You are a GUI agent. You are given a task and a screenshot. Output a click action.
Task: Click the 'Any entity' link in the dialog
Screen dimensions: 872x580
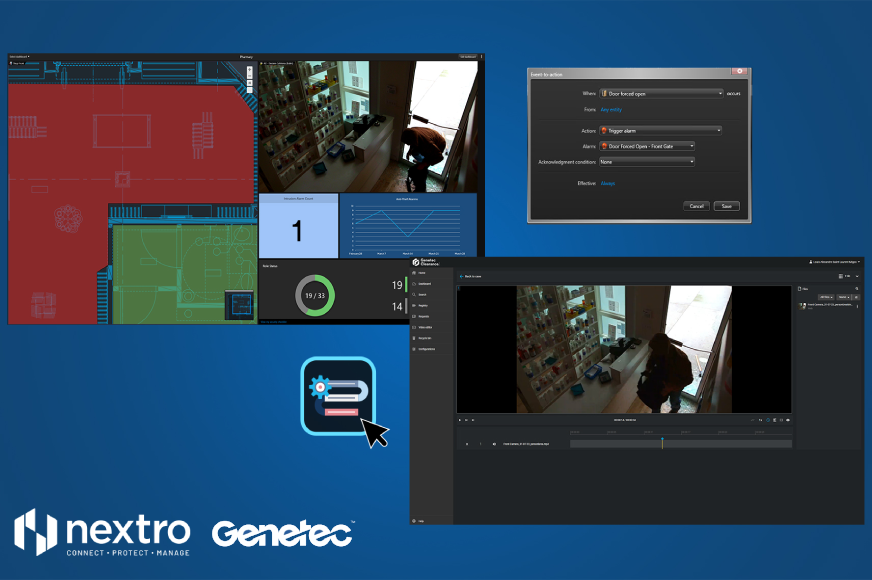611,109
